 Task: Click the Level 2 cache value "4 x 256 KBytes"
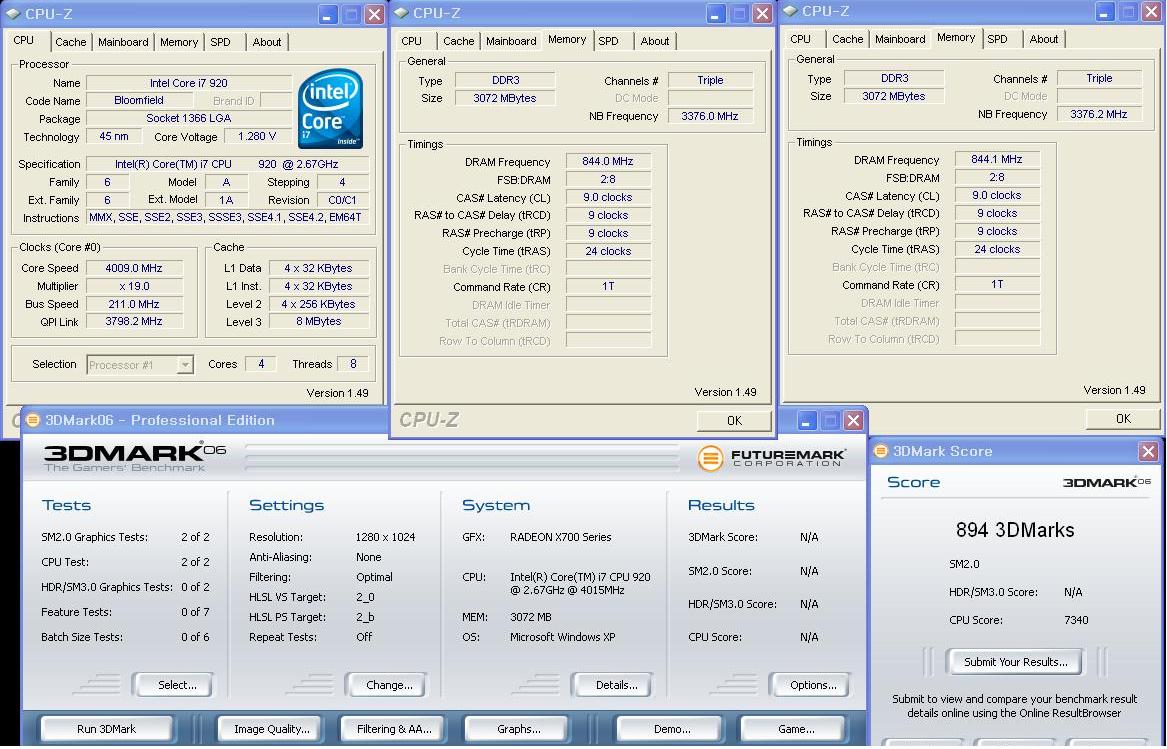tap(319, 304)
